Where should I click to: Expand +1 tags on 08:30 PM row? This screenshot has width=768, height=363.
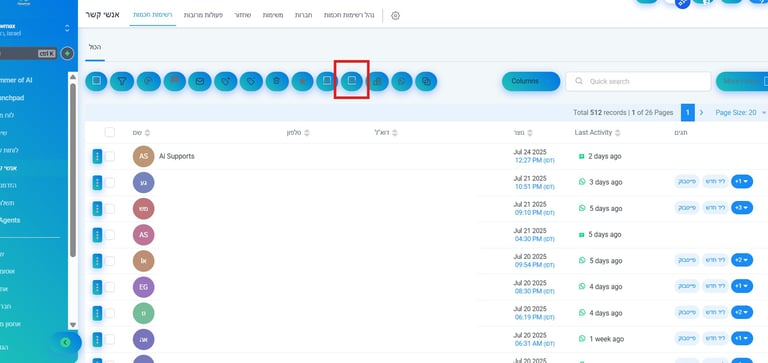[742, 286]
